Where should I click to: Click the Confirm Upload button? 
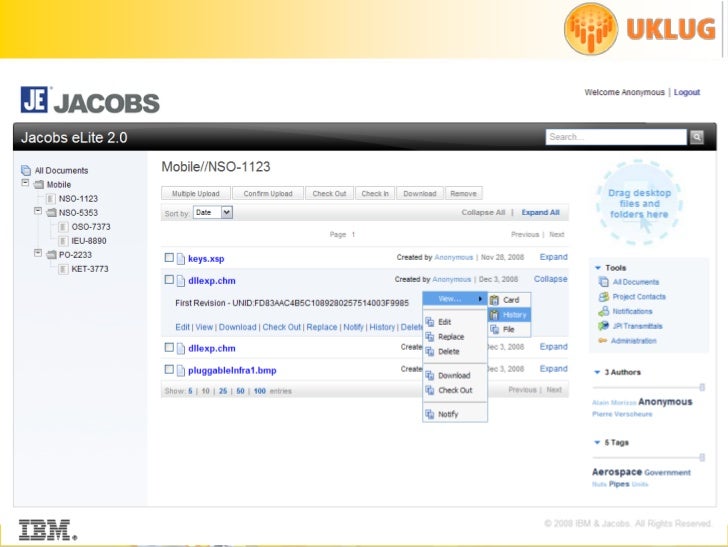pos(268,193)
